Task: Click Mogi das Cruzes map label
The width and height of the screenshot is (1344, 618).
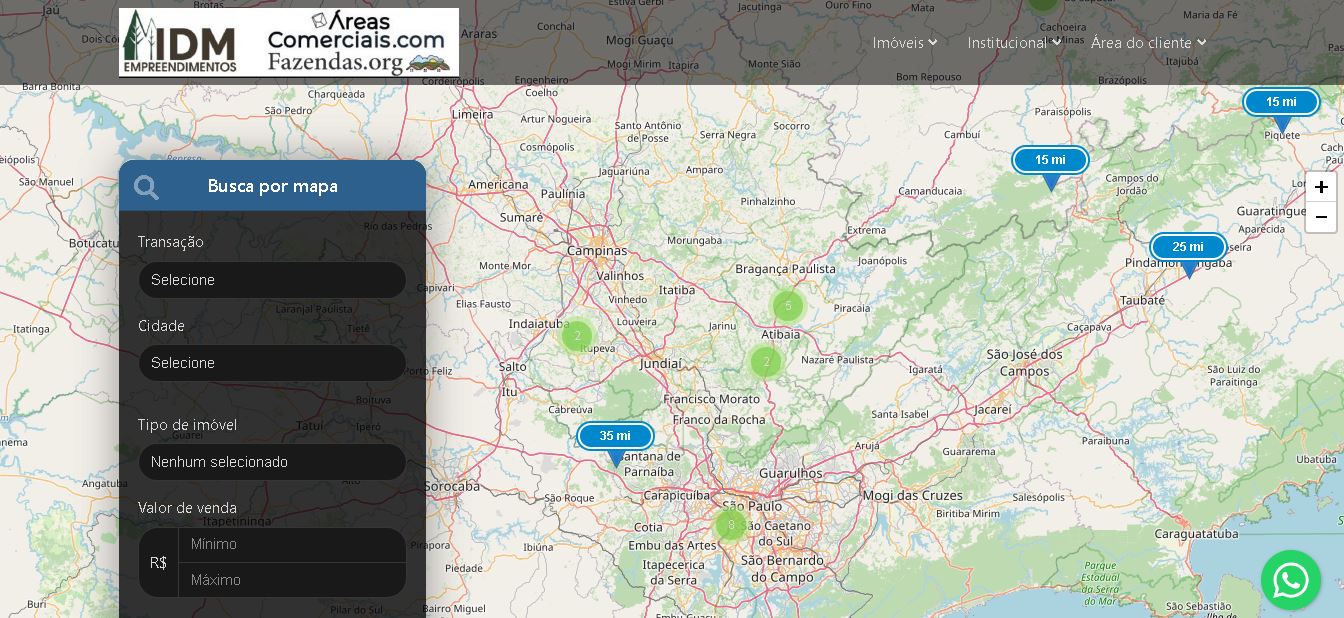Action: pos(913,495)
